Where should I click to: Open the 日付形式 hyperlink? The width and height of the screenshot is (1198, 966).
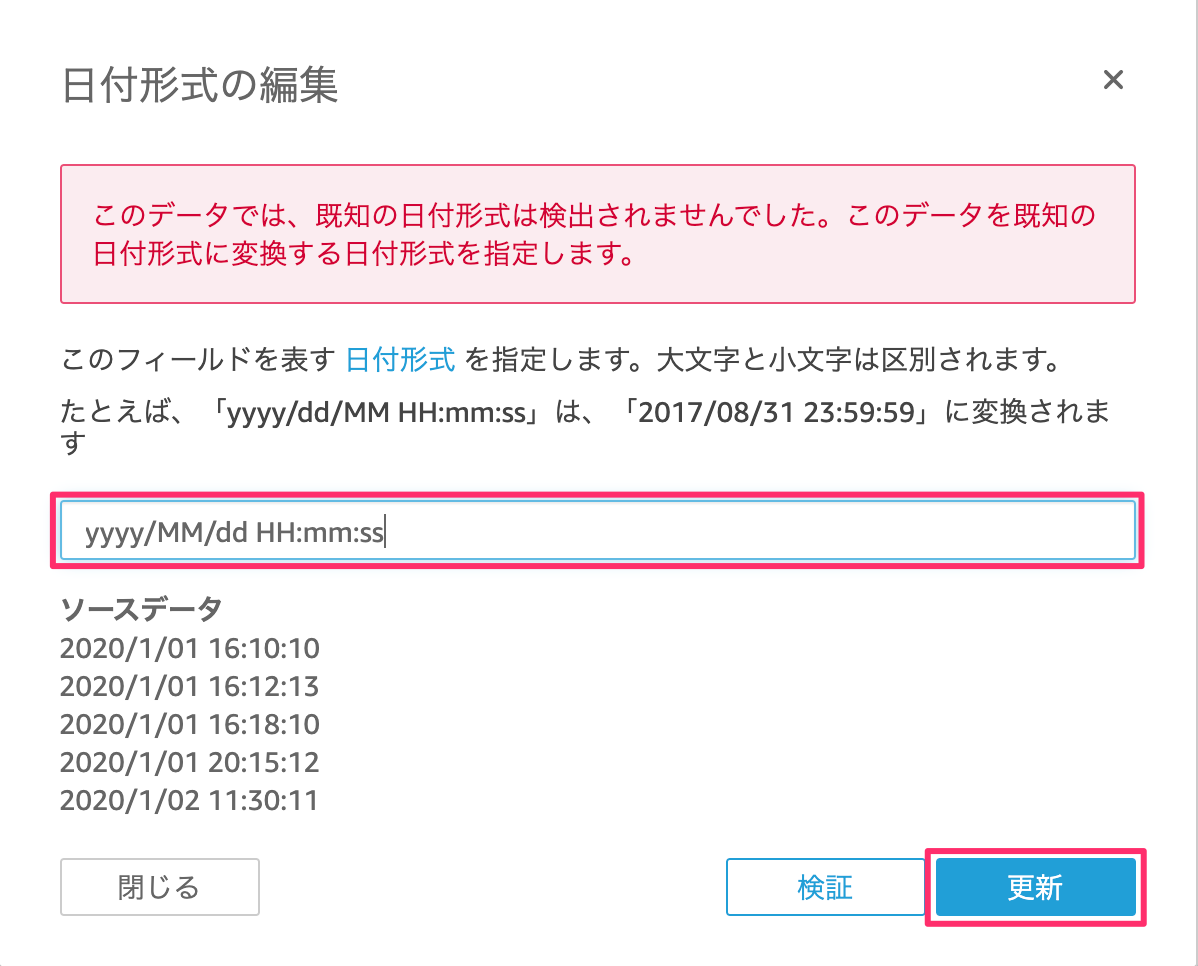[400, 359]
